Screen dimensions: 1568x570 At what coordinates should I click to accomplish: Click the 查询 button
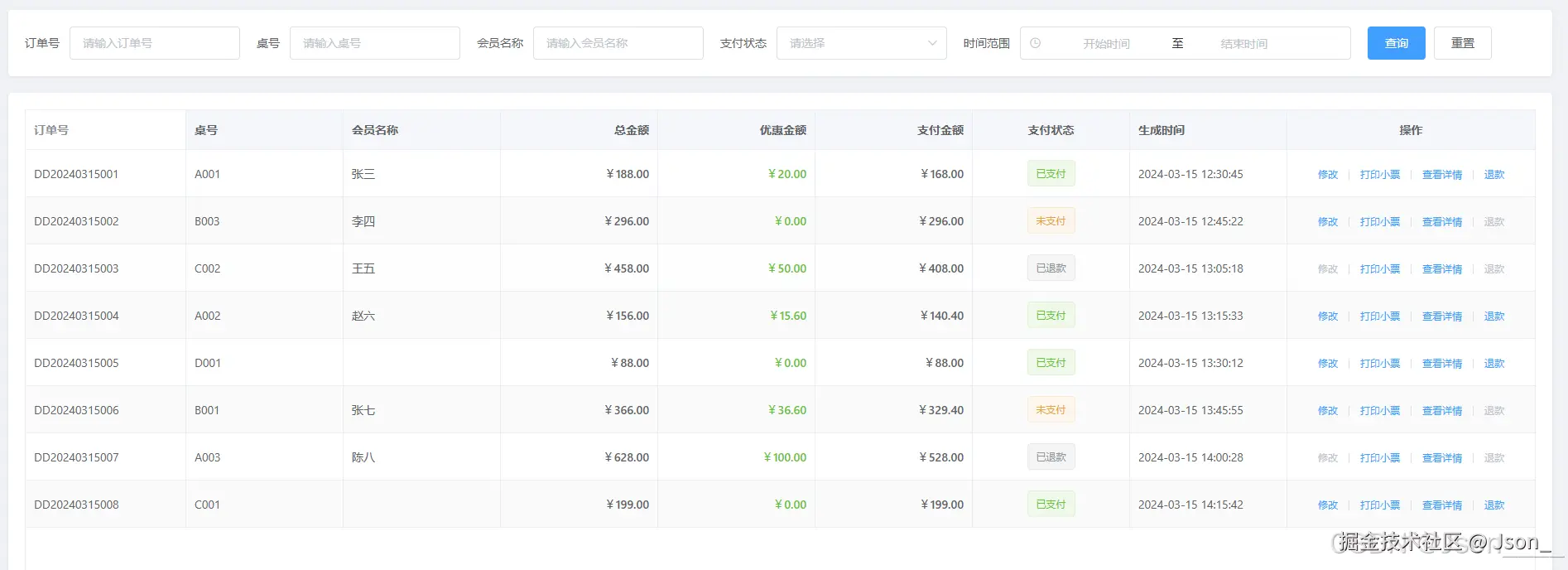pos(1396,43)
